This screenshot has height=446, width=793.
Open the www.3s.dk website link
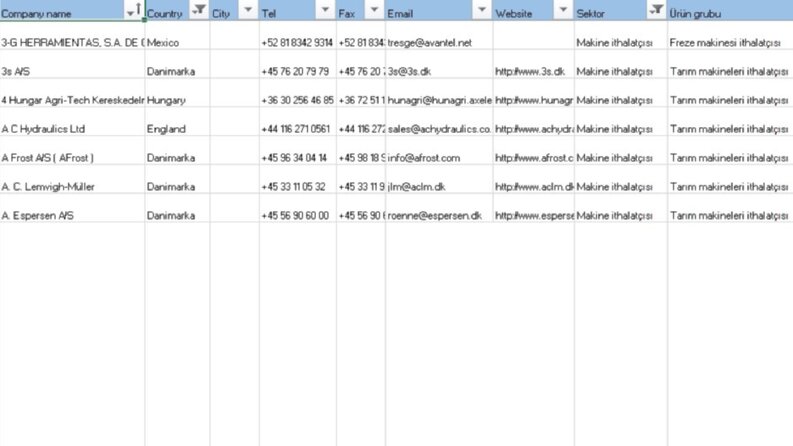[x=530, y=71]
